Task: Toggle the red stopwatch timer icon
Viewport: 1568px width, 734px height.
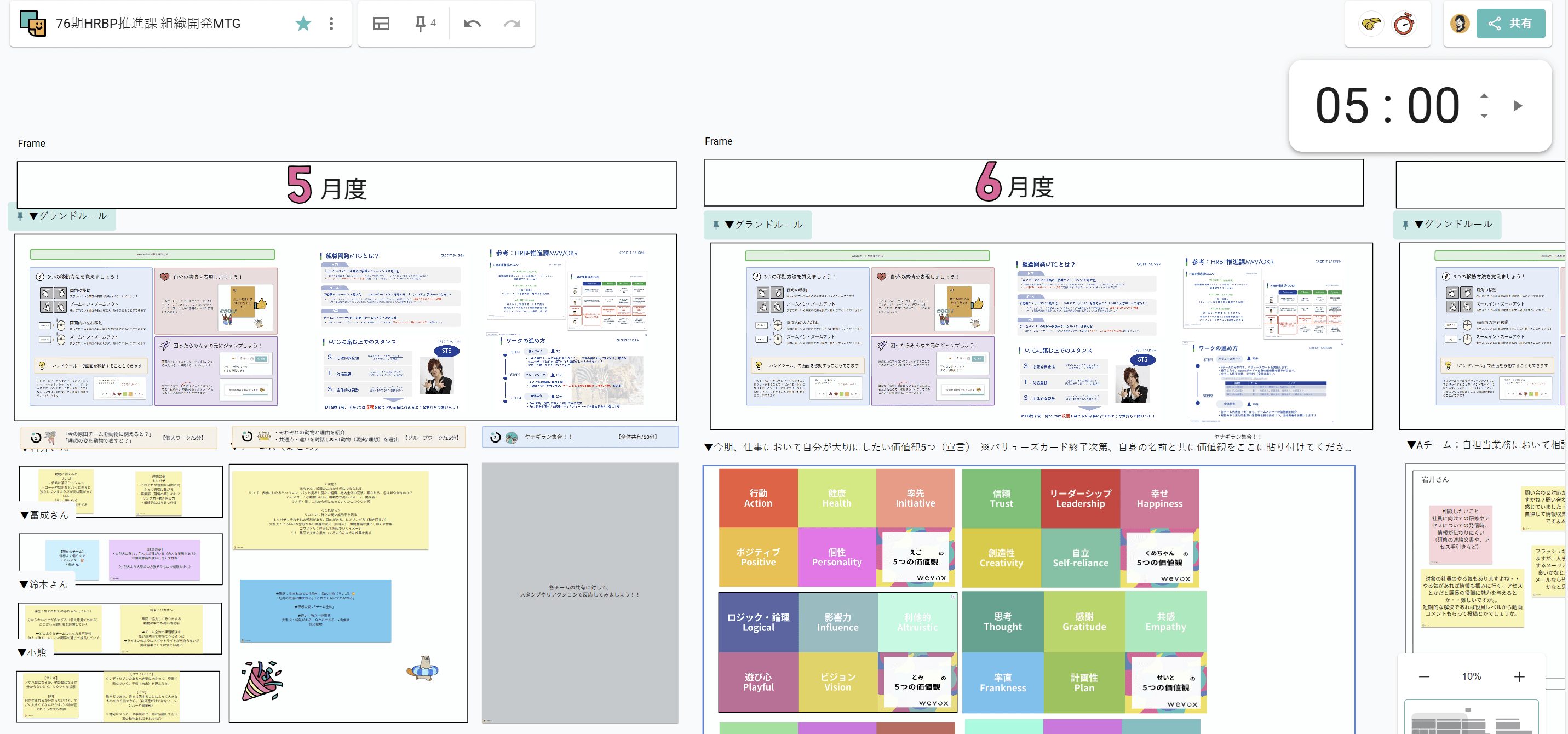Action: click(x=1404, y=24)
